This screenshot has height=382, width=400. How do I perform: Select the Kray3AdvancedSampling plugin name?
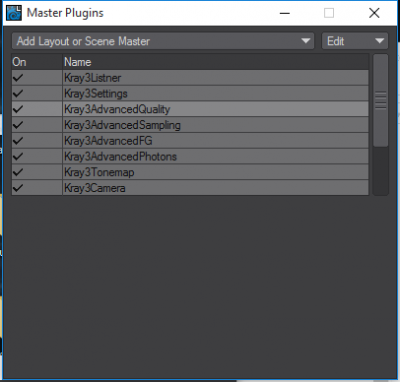point(122,125)
